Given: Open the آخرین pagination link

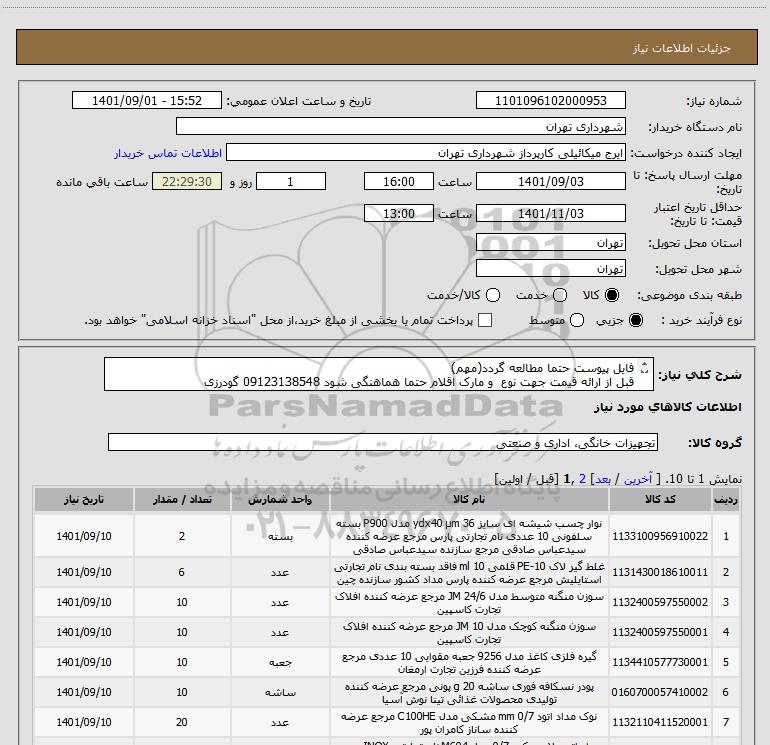Looking at the screenshot, I should point(637,479).
